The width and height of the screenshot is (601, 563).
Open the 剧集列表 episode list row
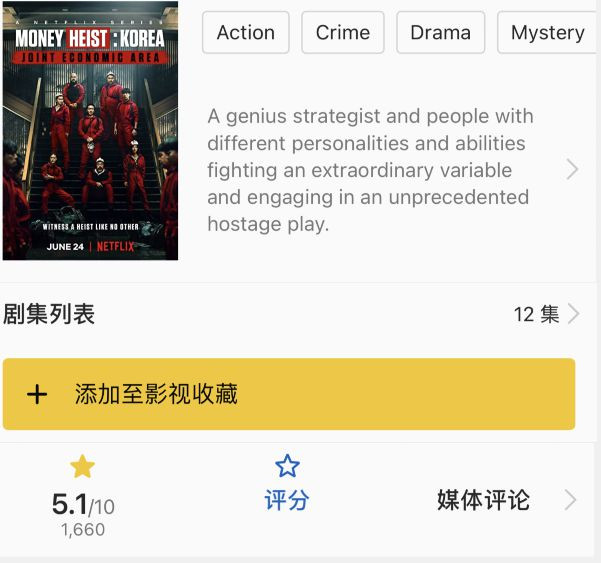tap(291, 314)
